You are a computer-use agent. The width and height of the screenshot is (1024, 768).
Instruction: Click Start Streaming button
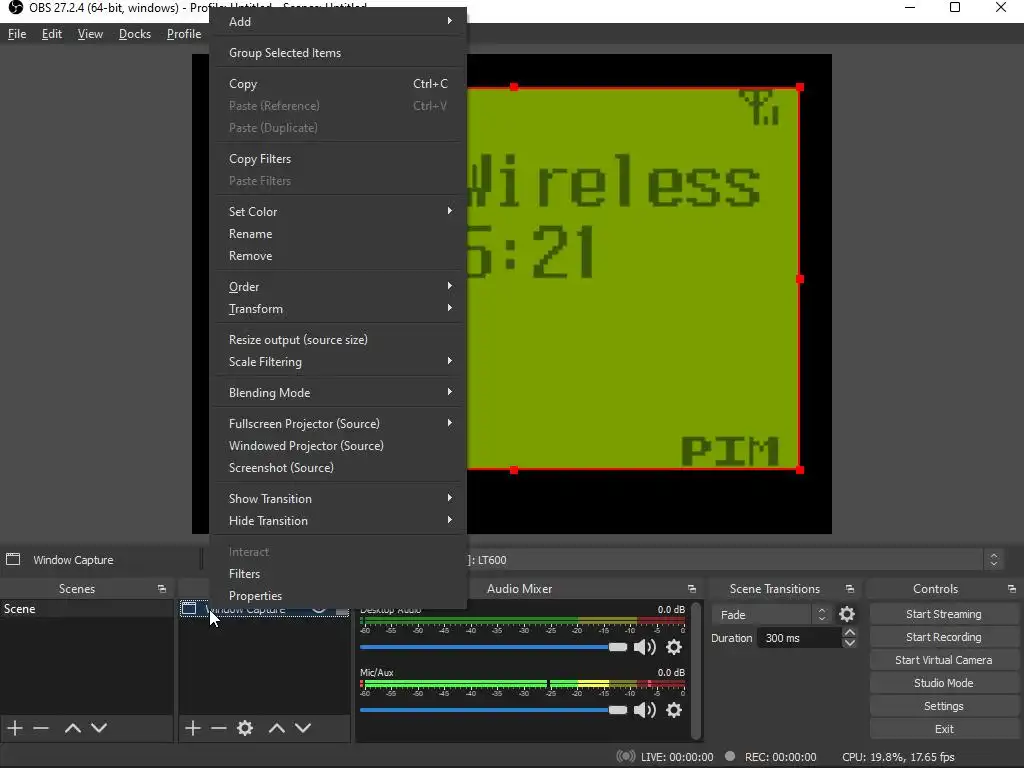pyautogui.click(x=944, y=615)
